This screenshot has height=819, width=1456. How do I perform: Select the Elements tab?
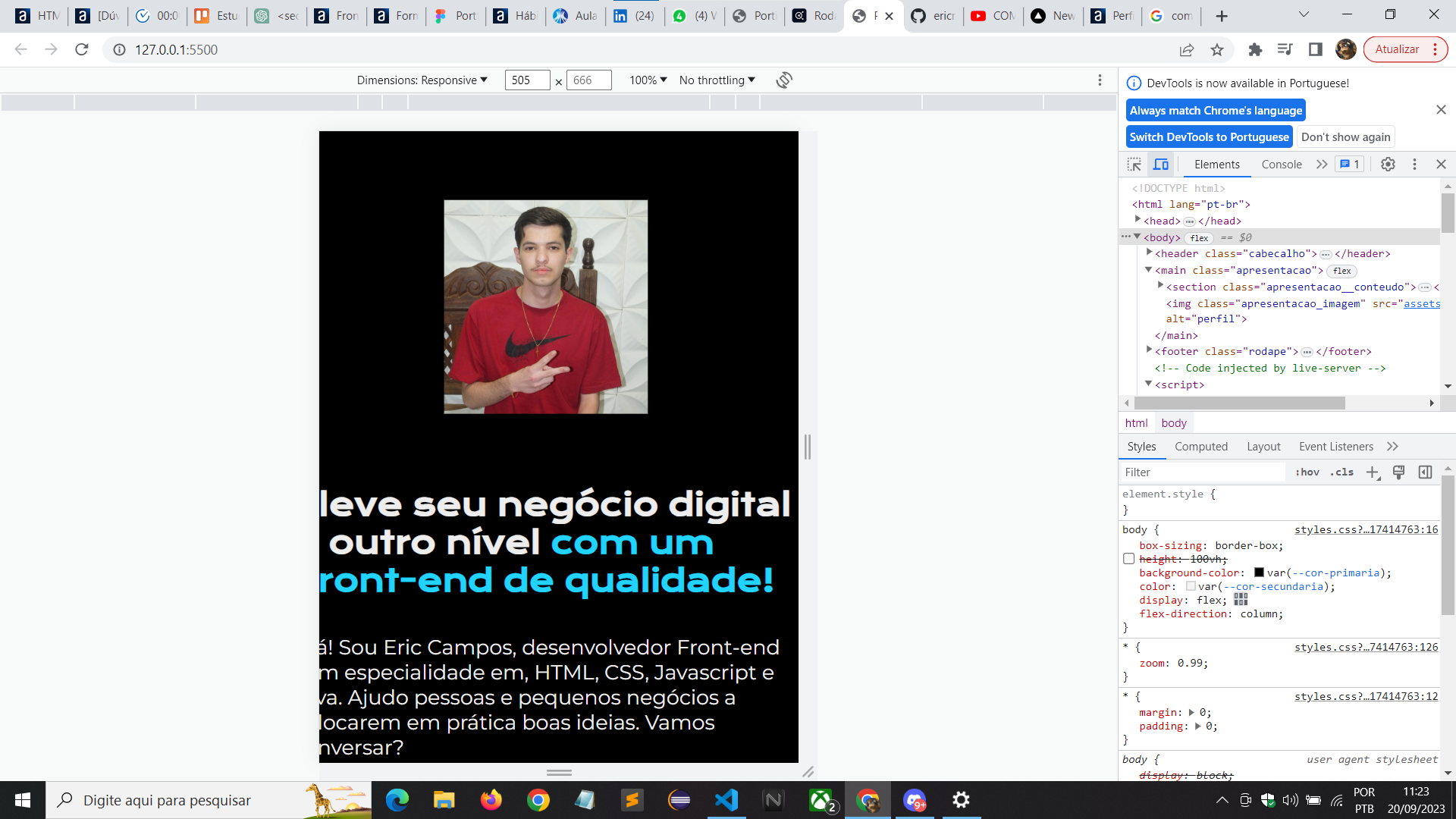click(1216, 164)
